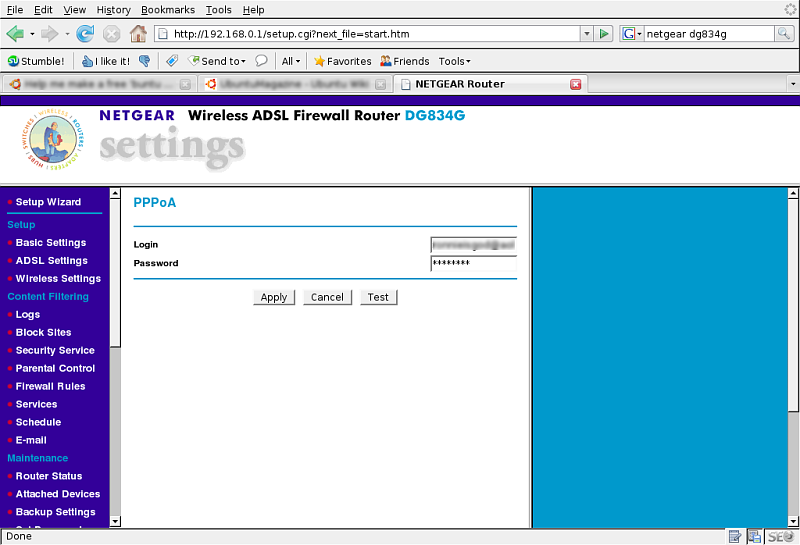
Task: Close the NETGEAR Router tab
Action: click(x=576, y=84)
